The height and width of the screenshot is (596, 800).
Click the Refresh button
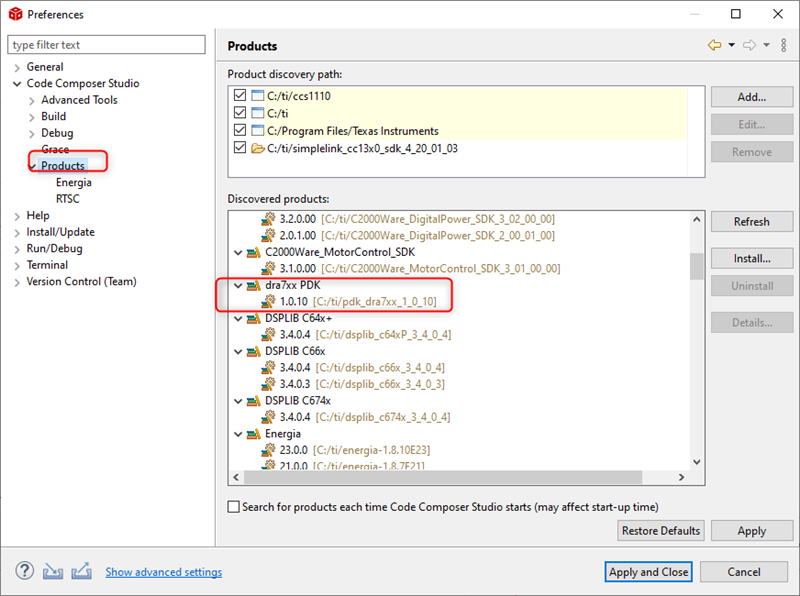click(752, 221)
